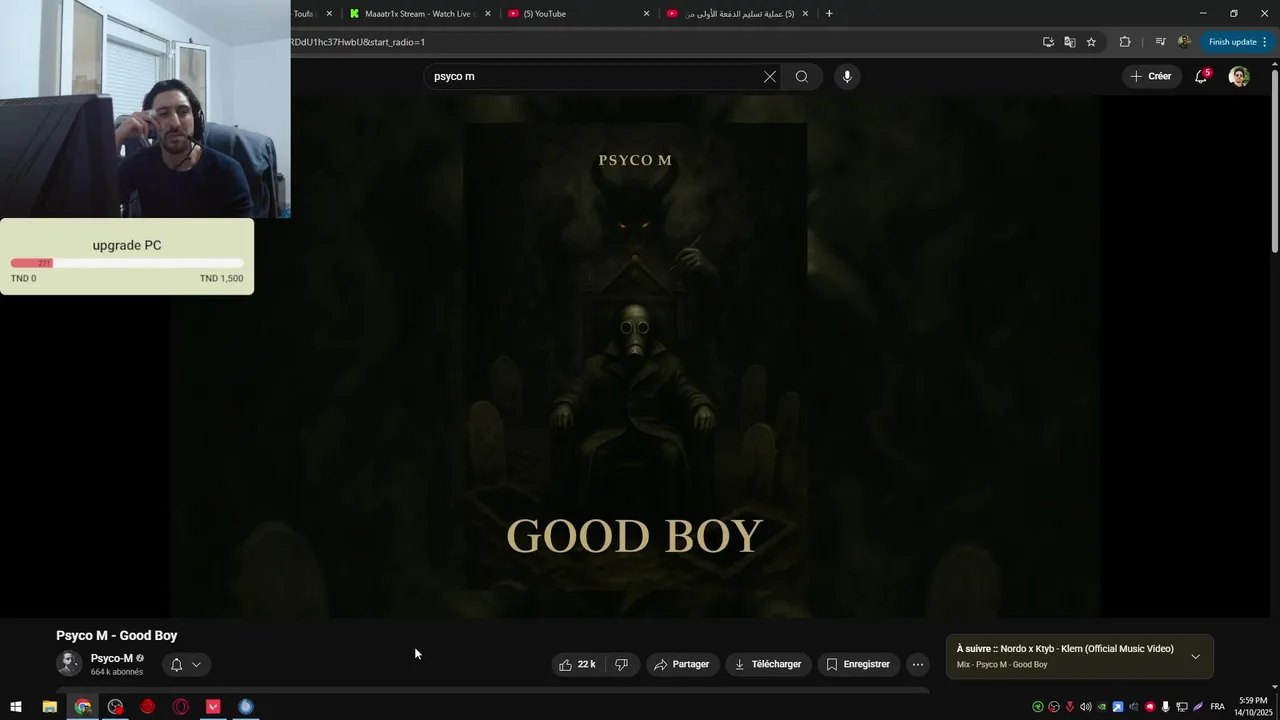
Task: Open Opera browser from taskbar
Action: click(181, 707)
